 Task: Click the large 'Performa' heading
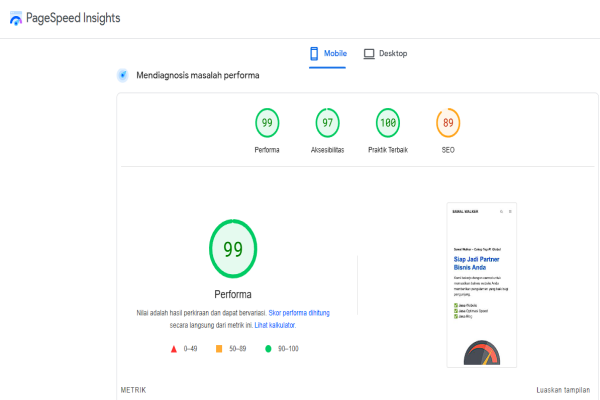click(233, 294)
